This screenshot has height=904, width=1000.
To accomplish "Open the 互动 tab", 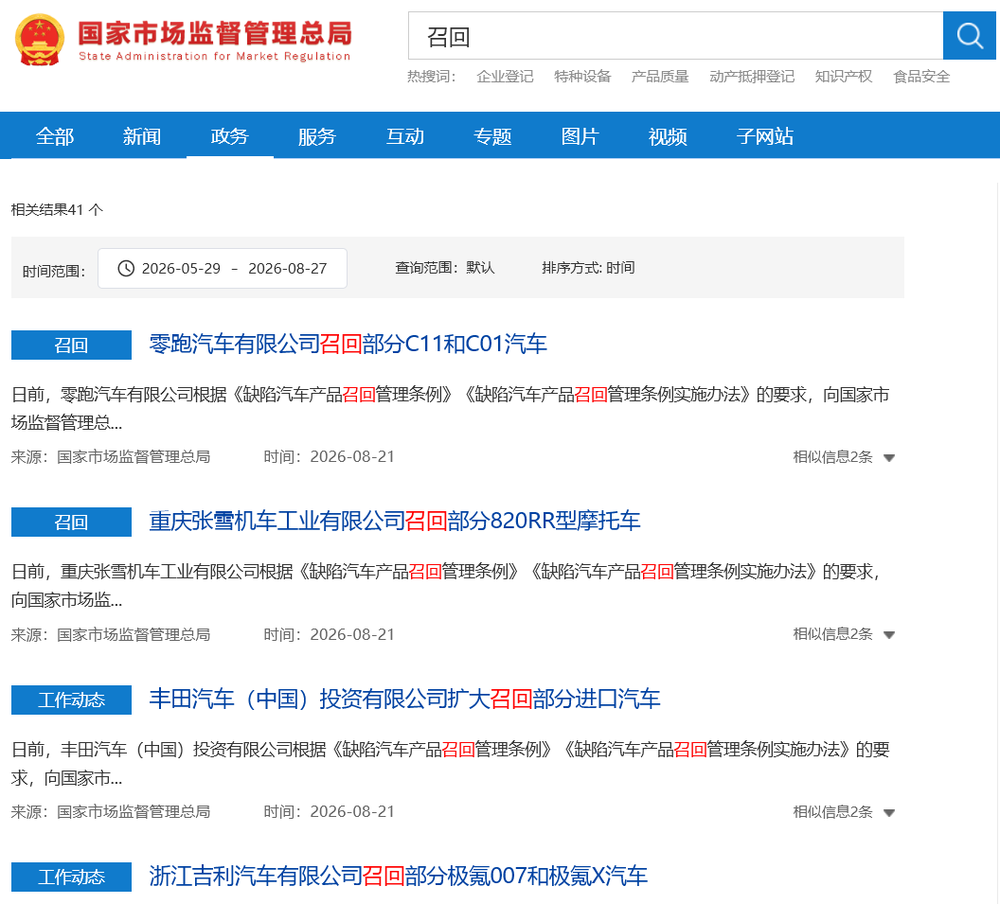I will pyautogui.click(x=405, y=136).
